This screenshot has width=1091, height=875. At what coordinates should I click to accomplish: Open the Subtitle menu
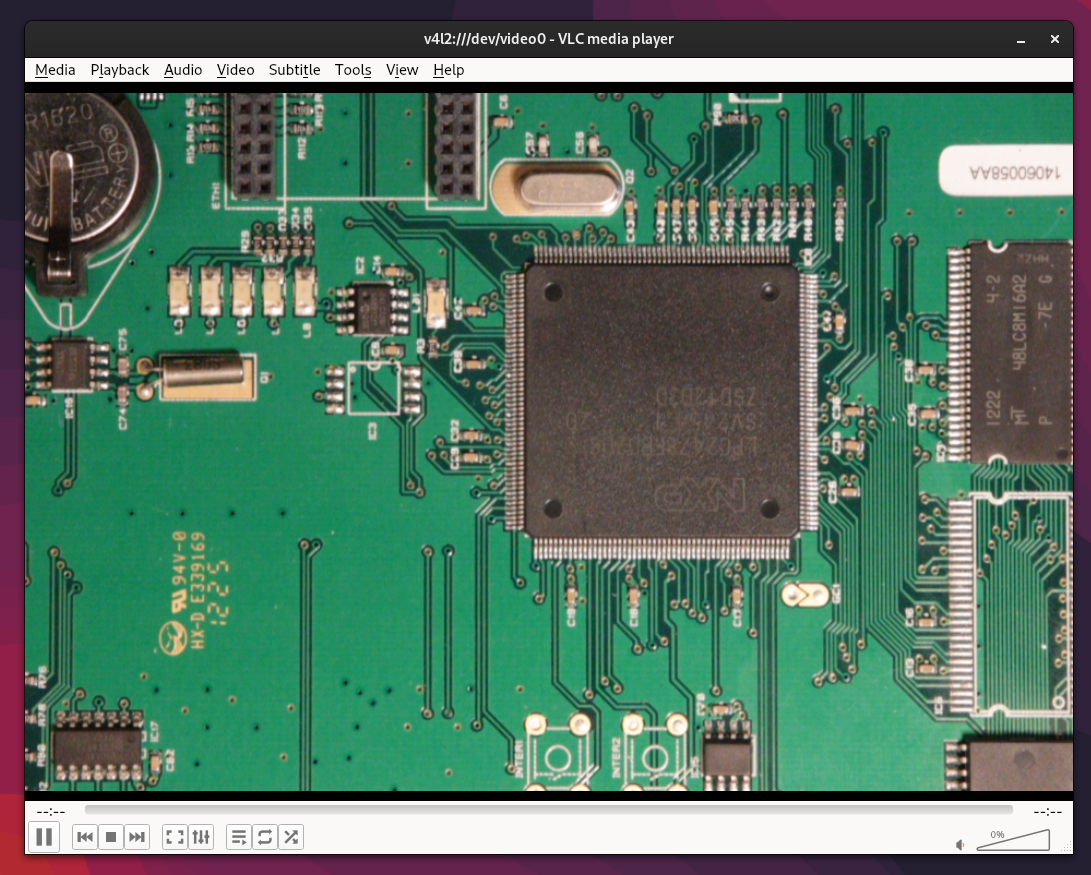pos(294,70)
